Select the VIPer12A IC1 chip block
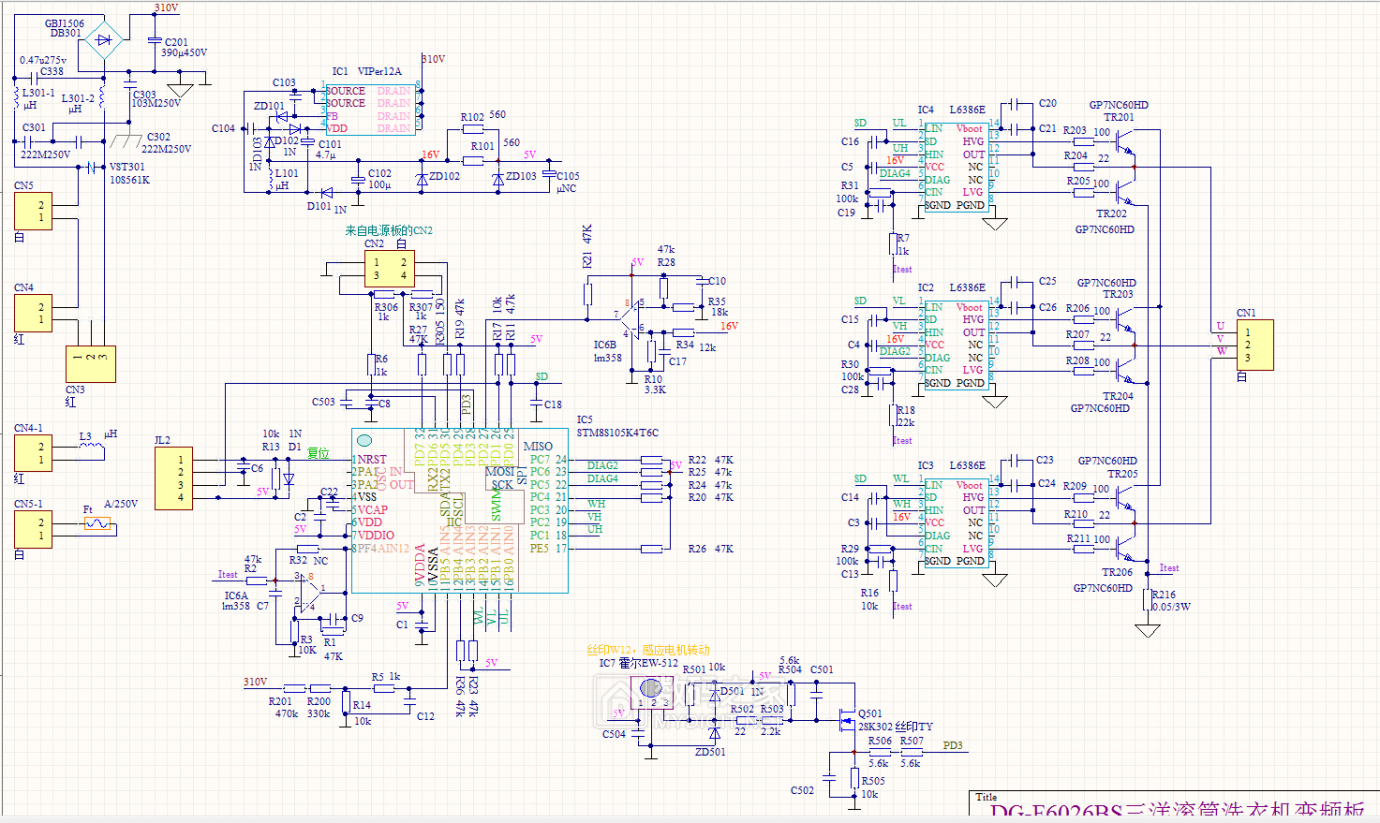This screenshot has width=1380, height=823. pos(371,109)
